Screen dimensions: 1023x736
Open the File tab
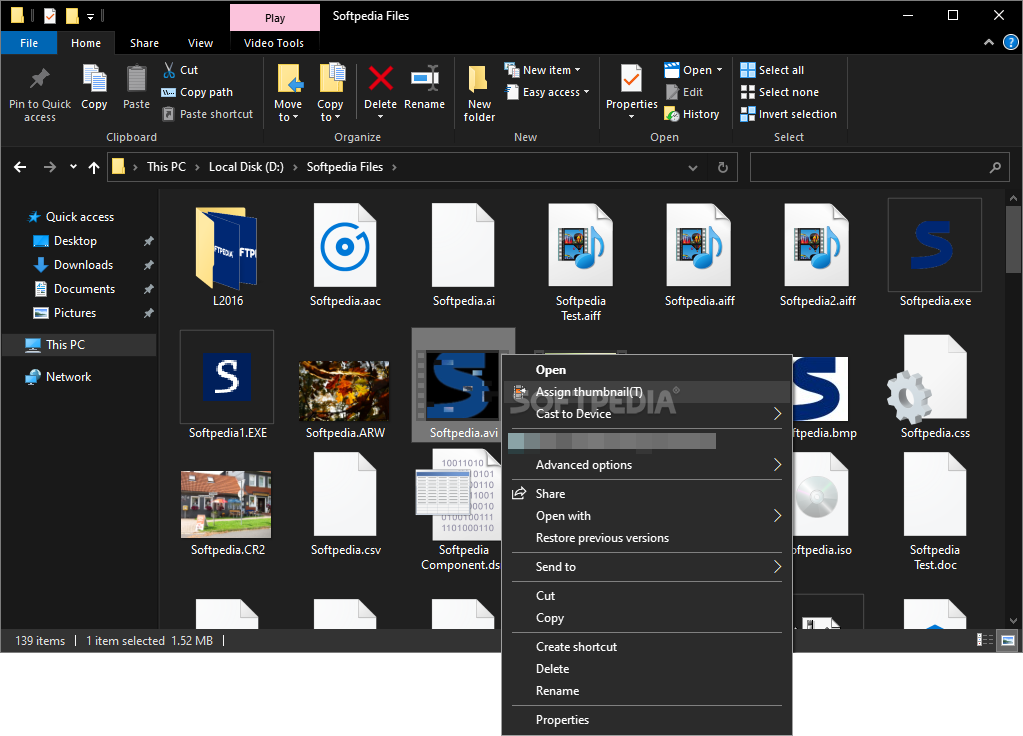point(29,43)
